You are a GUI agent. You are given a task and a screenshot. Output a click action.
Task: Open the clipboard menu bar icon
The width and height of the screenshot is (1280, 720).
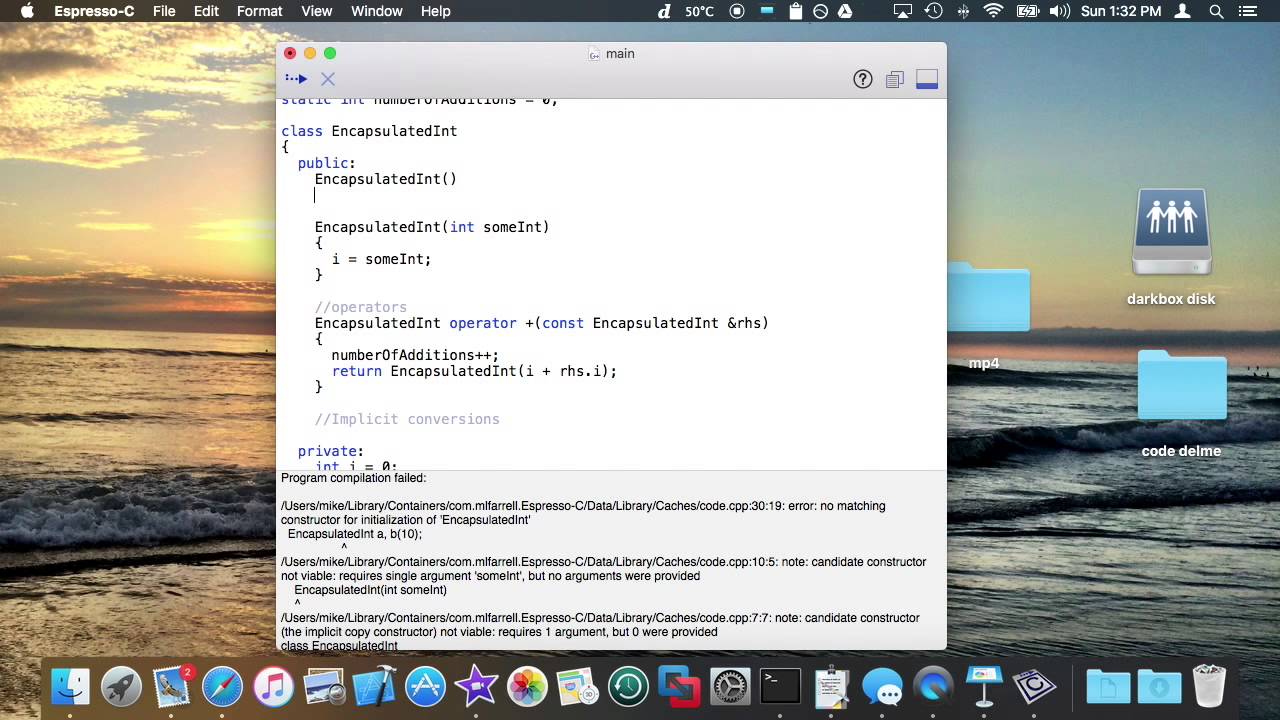coord(795,11)
